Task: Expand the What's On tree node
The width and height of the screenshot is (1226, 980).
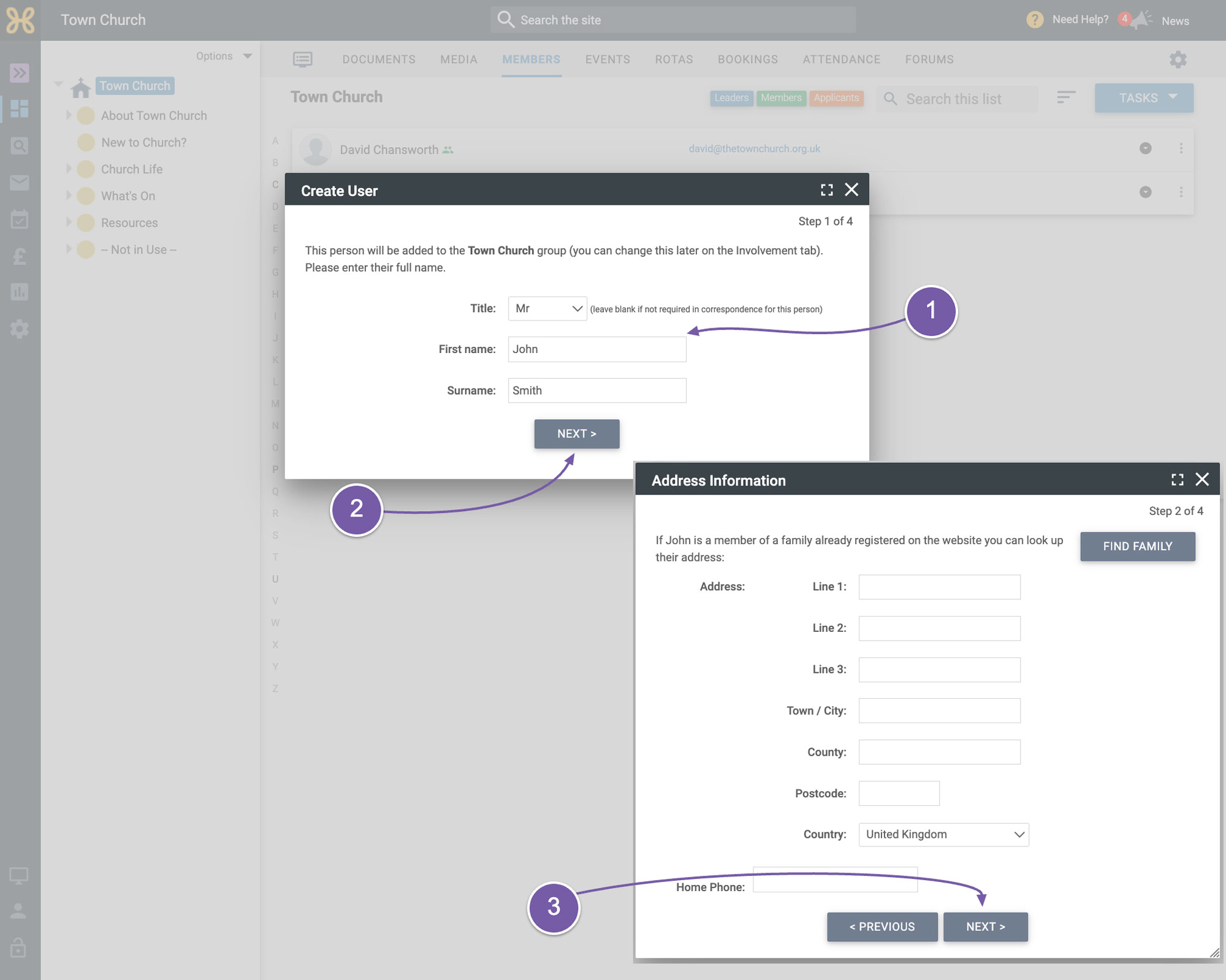Action: coord(69,196)
